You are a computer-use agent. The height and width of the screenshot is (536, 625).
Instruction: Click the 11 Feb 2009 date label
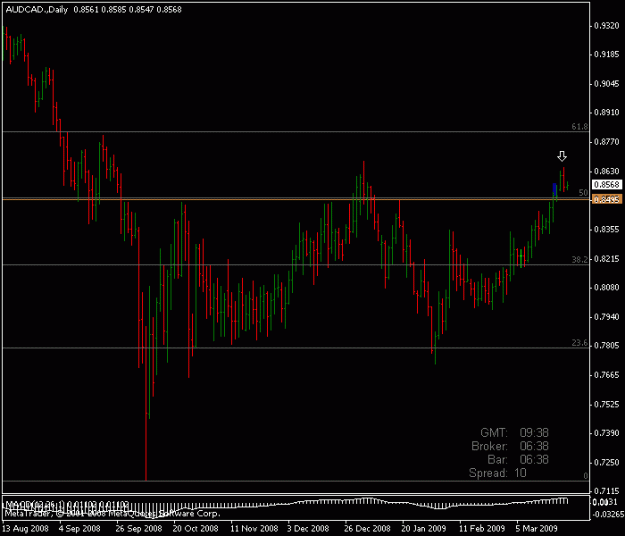(x=482, y=529)
